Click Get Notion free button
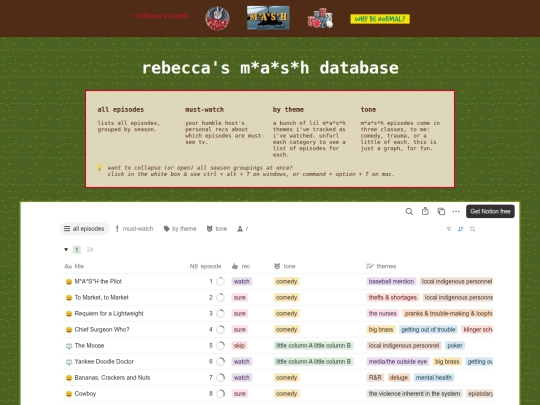Image resolution: width=540 pixels, height=405 pixels. 490,211
